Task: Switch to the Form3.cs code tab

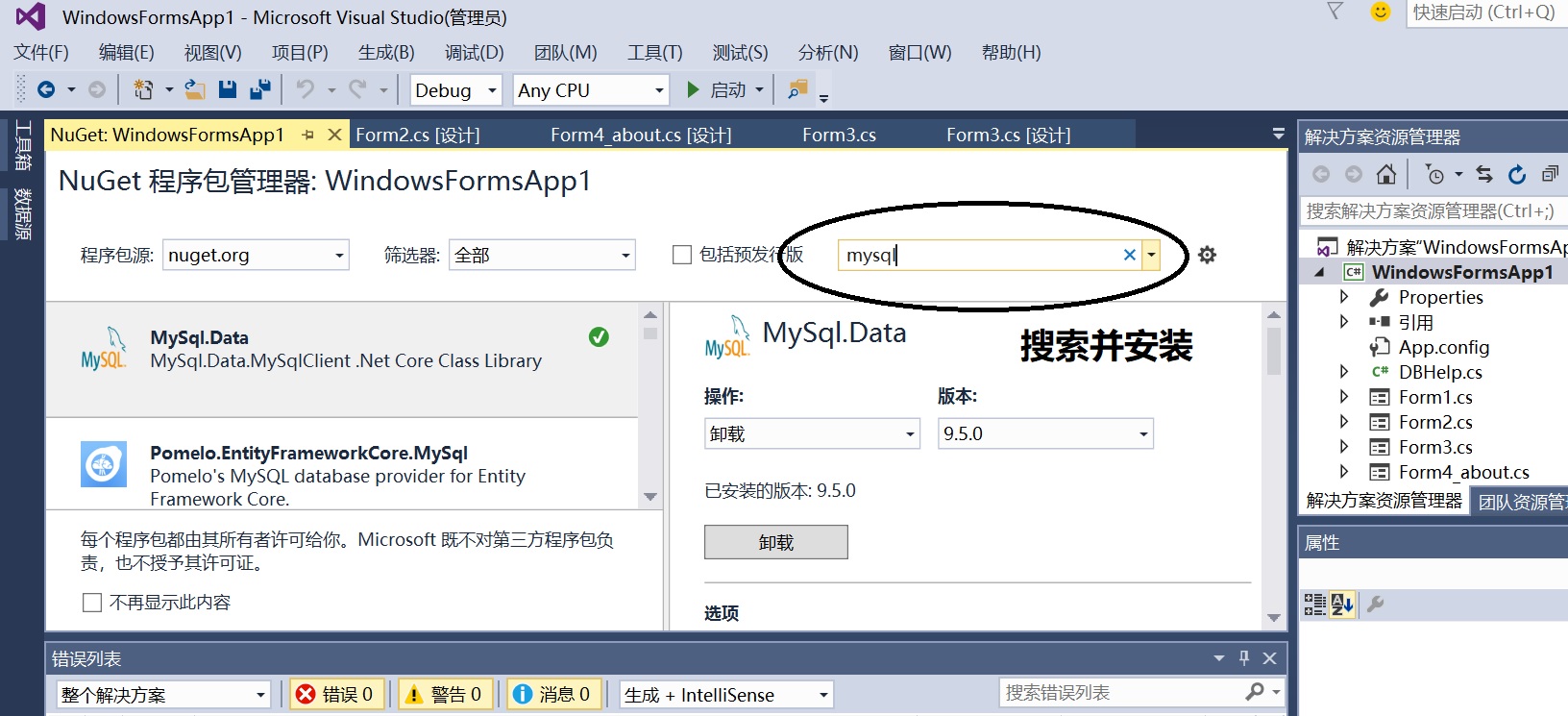Action: [839, 136]
